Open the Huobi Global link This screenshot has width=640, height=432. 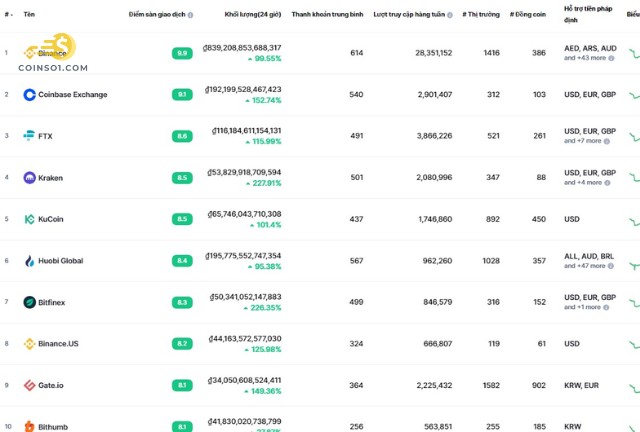[x=61, y=261]
